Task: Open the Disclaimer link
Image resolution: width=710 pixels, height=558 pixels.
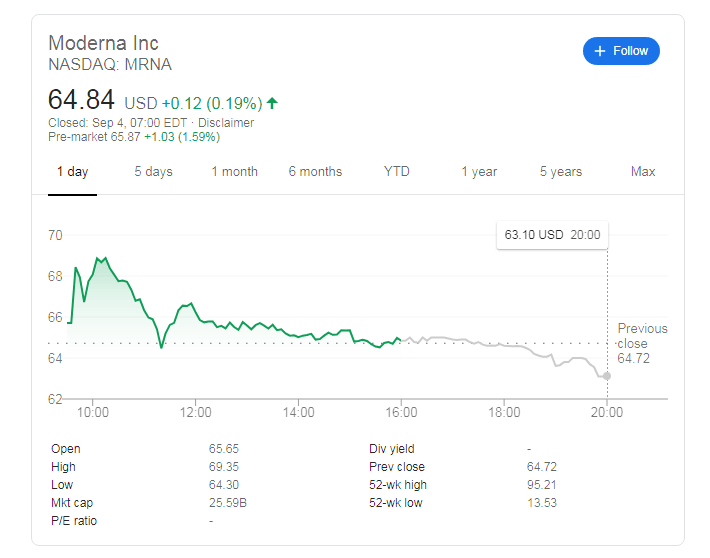Action: tap(226, 123)
